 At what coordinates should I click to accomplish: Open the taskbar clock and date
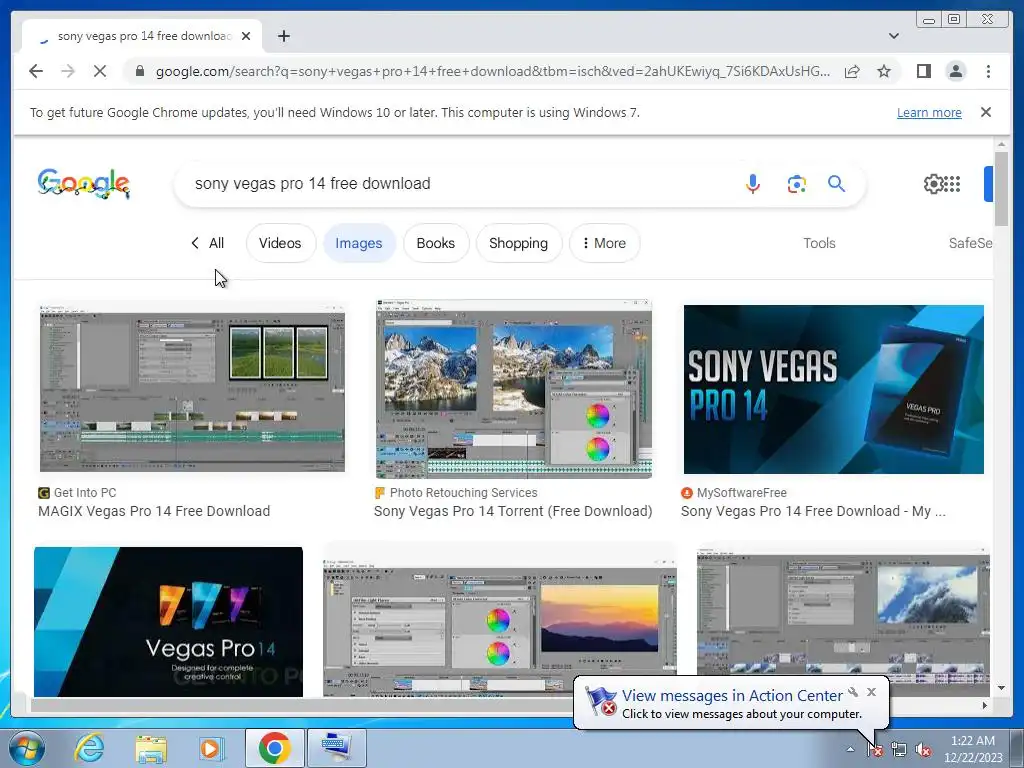pos(972,749)
